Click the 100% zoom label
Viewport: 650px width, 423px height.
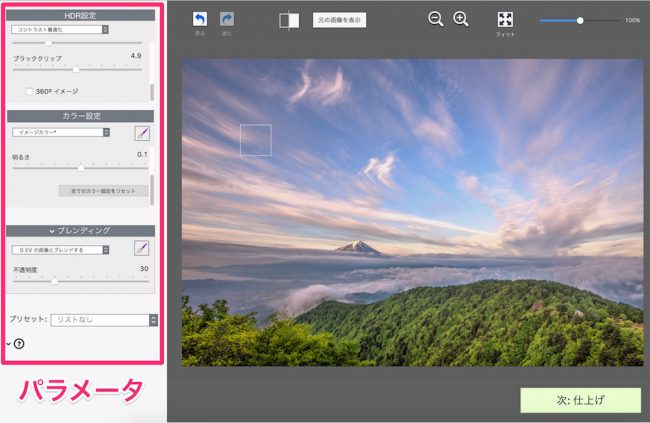(x=633, y=20)
